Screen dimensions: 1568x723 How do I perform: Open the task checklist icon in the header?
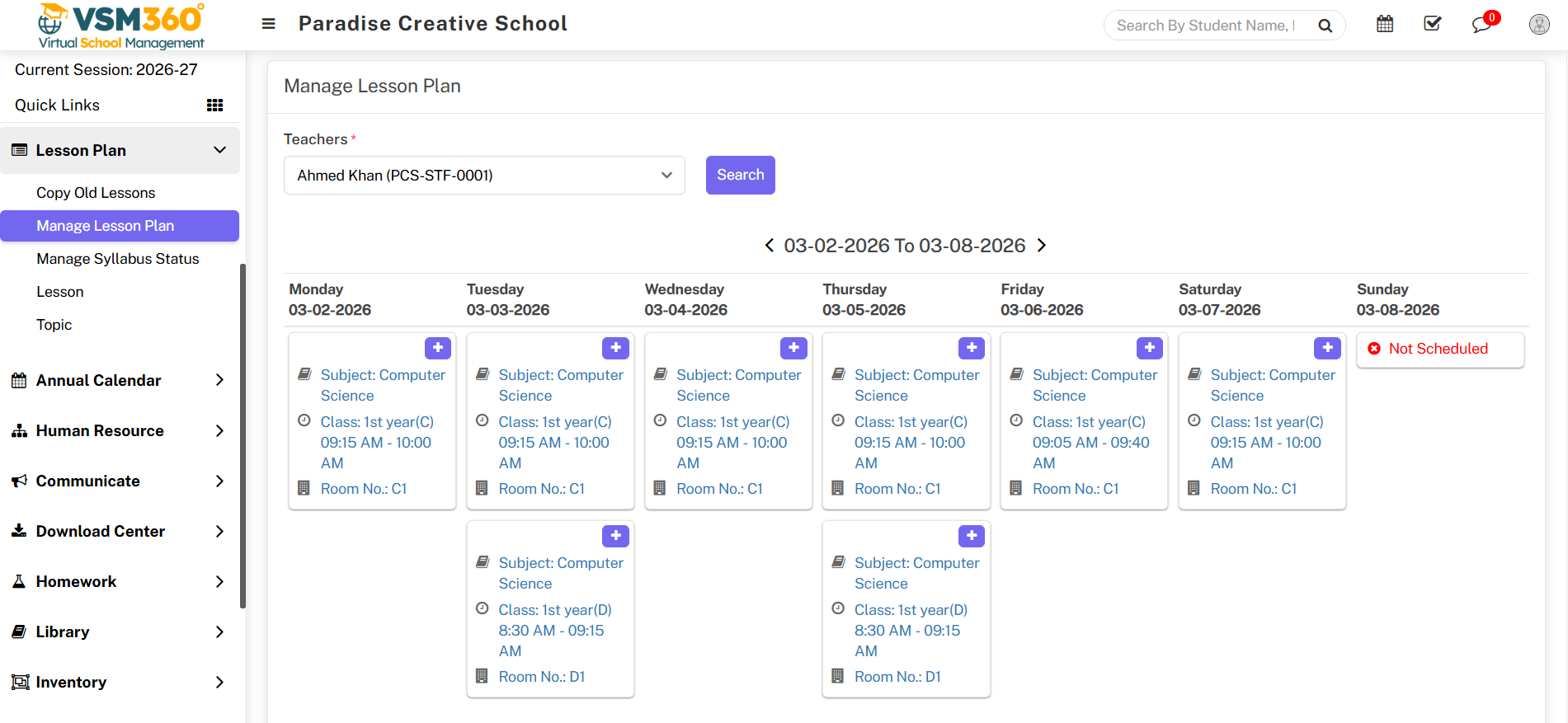coord(1433,24)
